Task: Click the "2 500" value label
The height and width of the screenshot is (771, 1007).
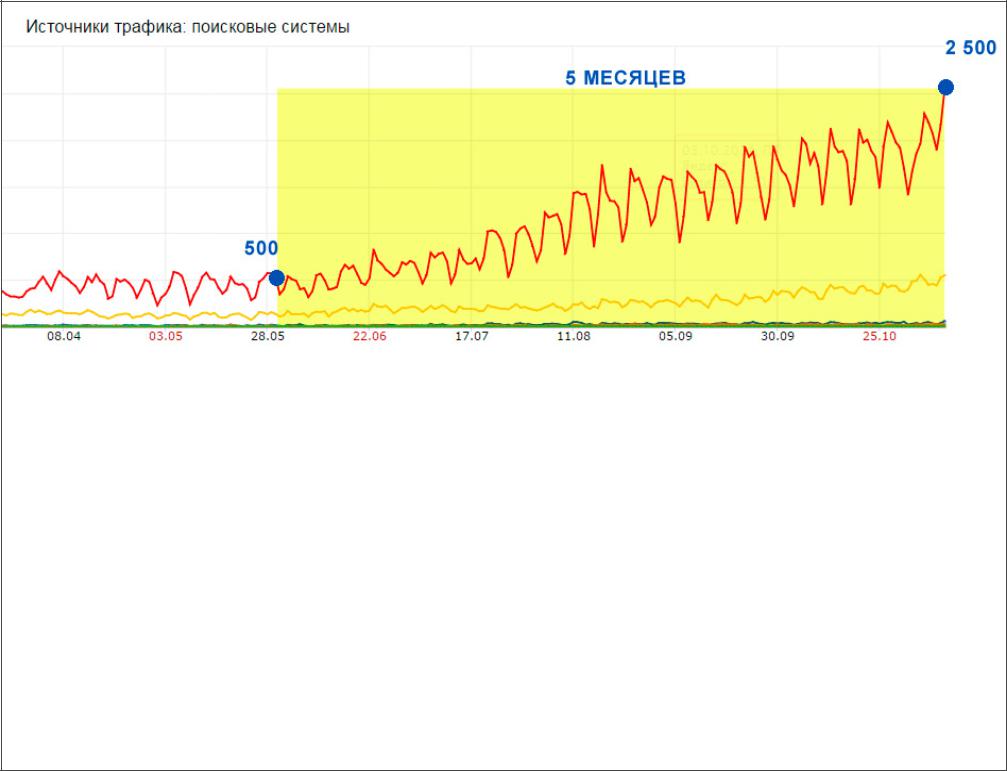Action: tap(970, 48)
